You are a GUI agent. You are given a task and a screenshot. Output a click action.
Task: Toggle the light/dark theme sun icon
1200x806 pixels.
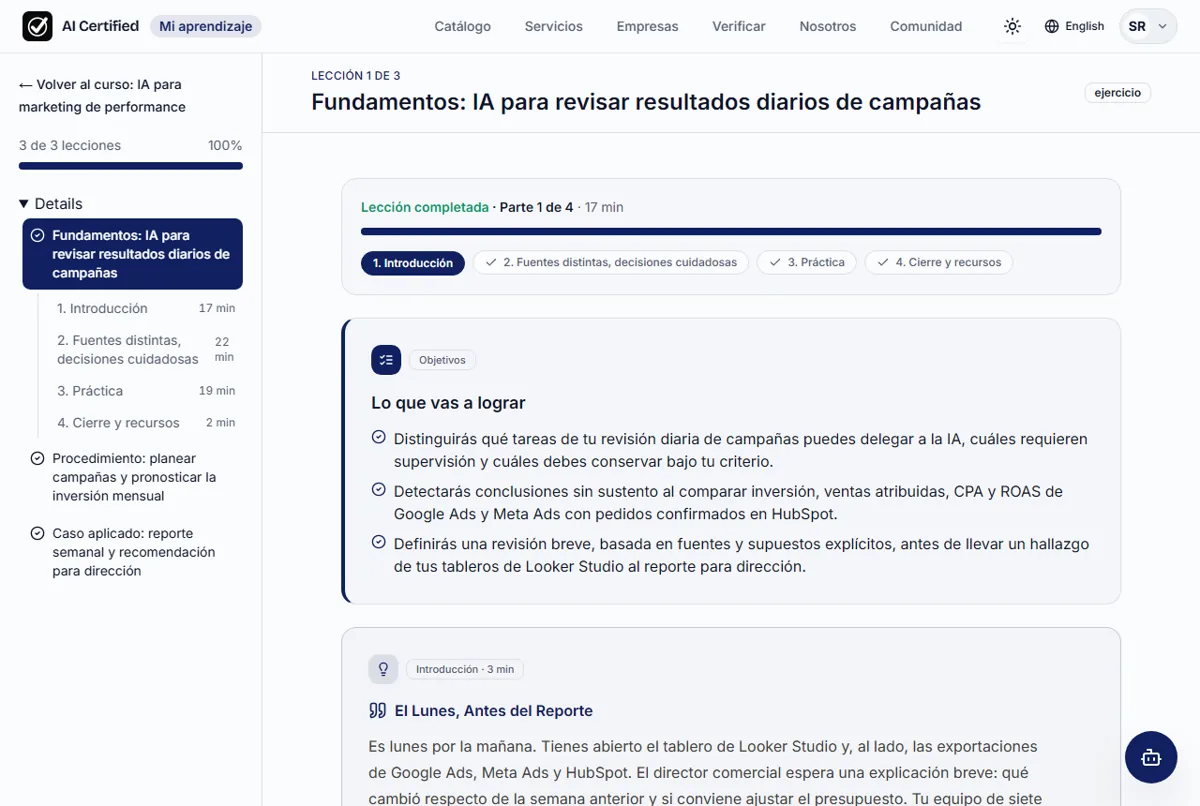[1012, 26]
